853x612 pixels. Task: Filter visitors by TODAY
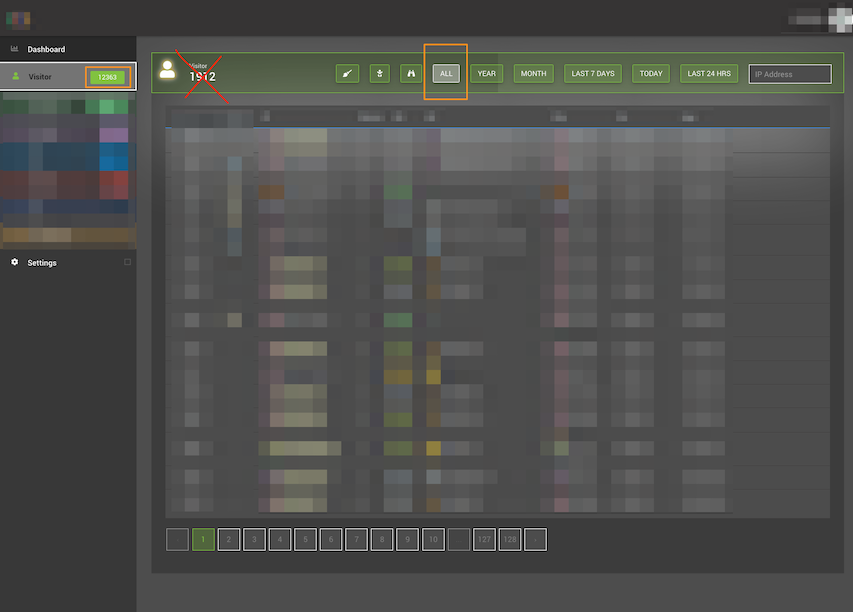(651, 73)
